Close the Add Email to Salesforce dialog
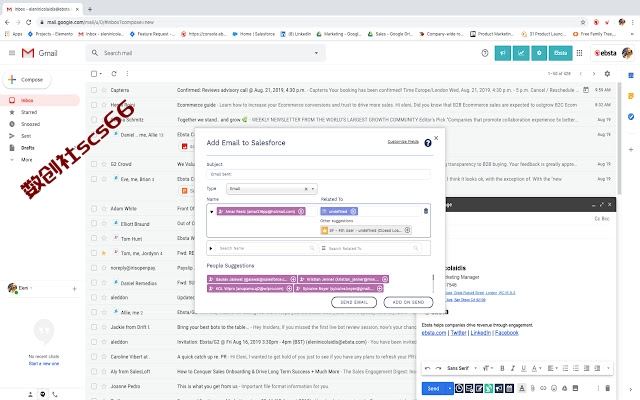 coord(436,138)
